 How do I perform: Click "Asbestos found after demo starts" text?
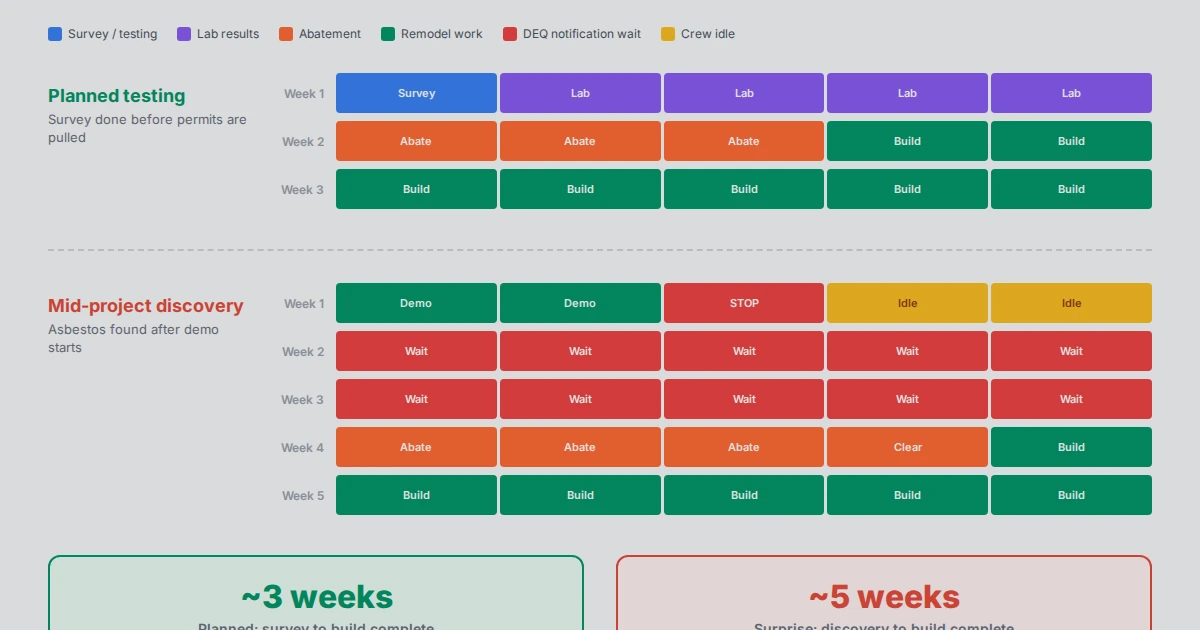(134, 339)
